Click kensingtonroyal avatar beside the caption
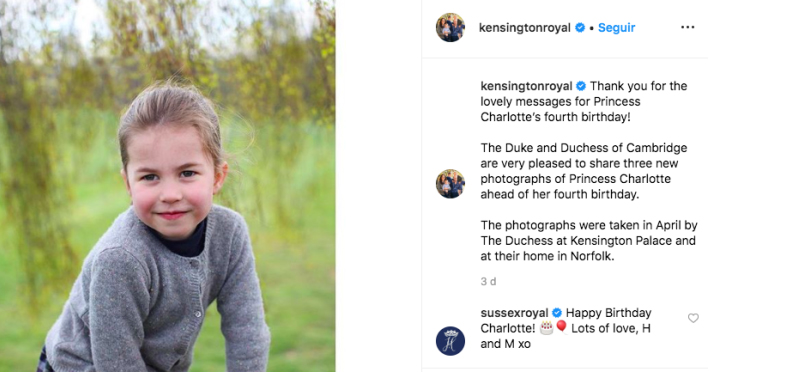 coord(450,184)
